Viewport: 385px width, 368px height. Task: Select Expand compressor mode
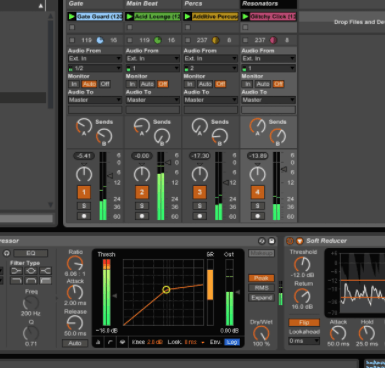[261, 297]
